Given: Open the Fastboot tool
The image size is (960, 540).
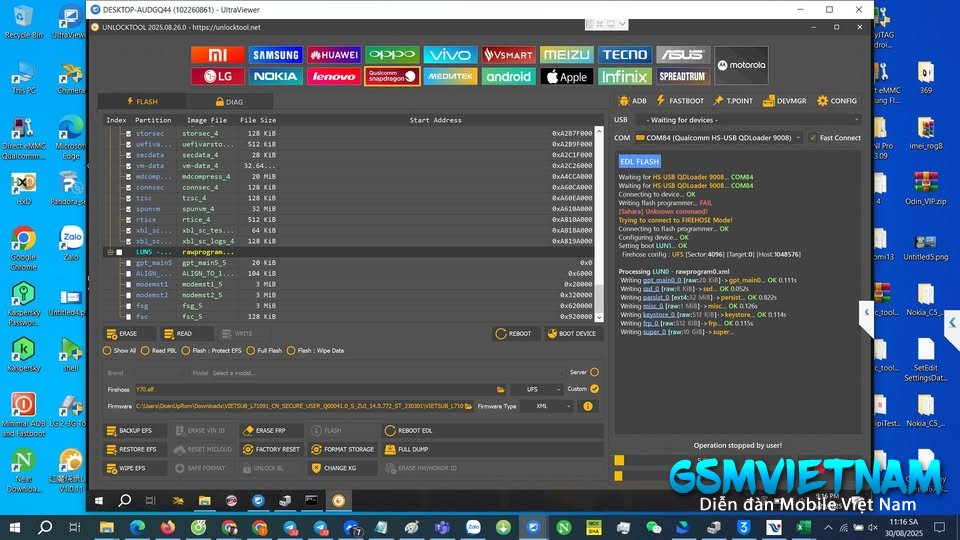Looking at the screenshot, I should coord(680,101).
